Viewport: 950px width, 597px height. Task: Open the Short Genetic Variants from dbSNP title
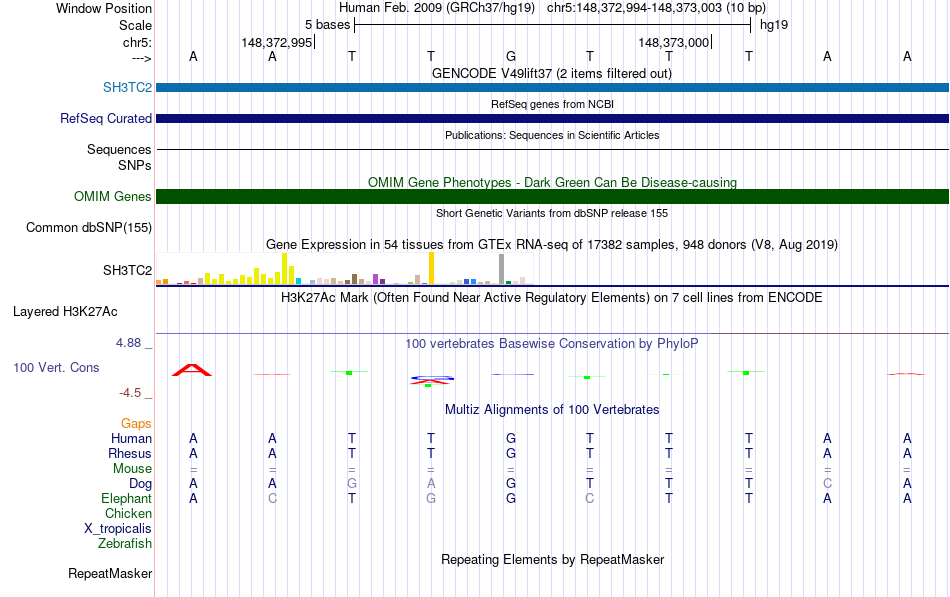click(552, 213)
